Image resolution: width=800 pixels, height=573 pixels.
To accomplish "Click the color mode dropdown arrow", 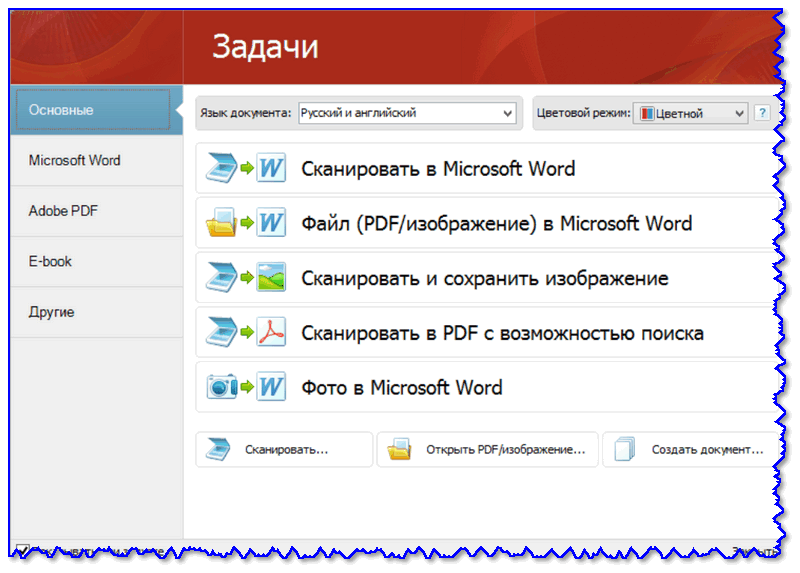I will point(739,113).
